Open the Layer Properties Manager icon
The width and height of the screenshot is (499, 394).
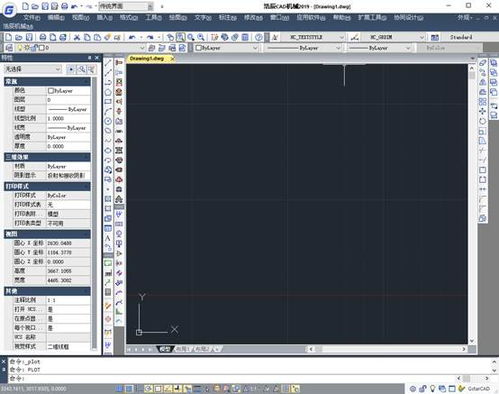click(x=9, y=48)
